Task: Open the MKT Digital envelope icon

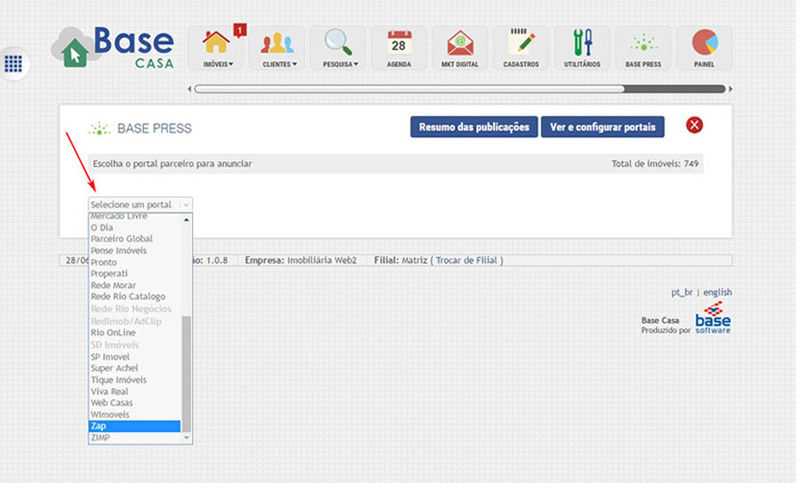Action: pos(460,46)
